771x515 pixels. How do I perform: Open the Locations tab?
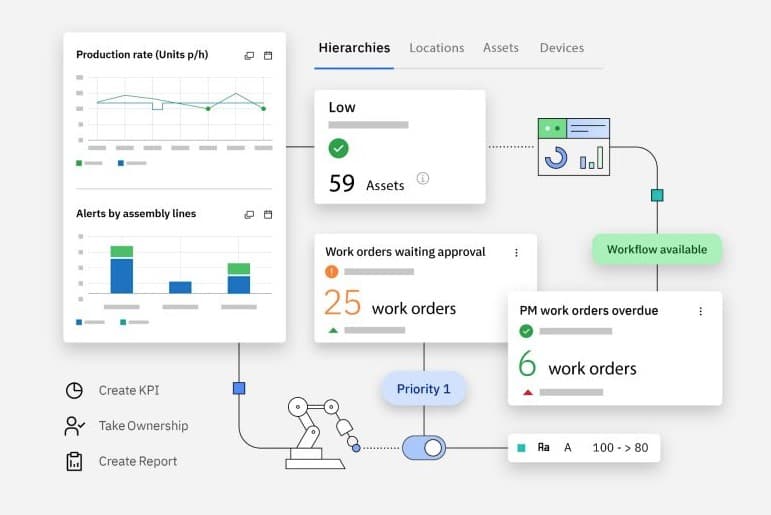[x=437, y=48]
